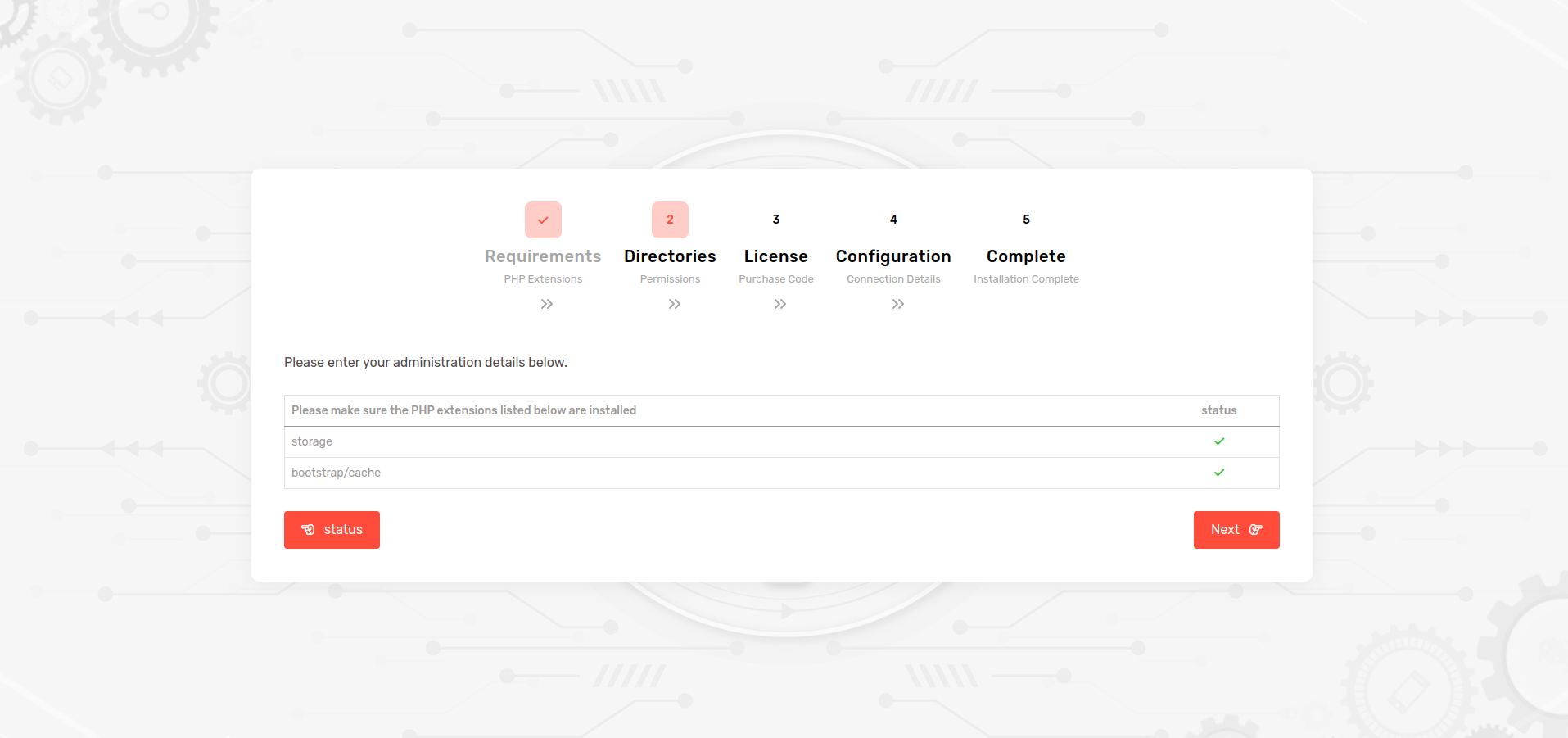Click the double chevron under Directories
1568x738 pixels.
pyautogui.click(x=674, y=304)
